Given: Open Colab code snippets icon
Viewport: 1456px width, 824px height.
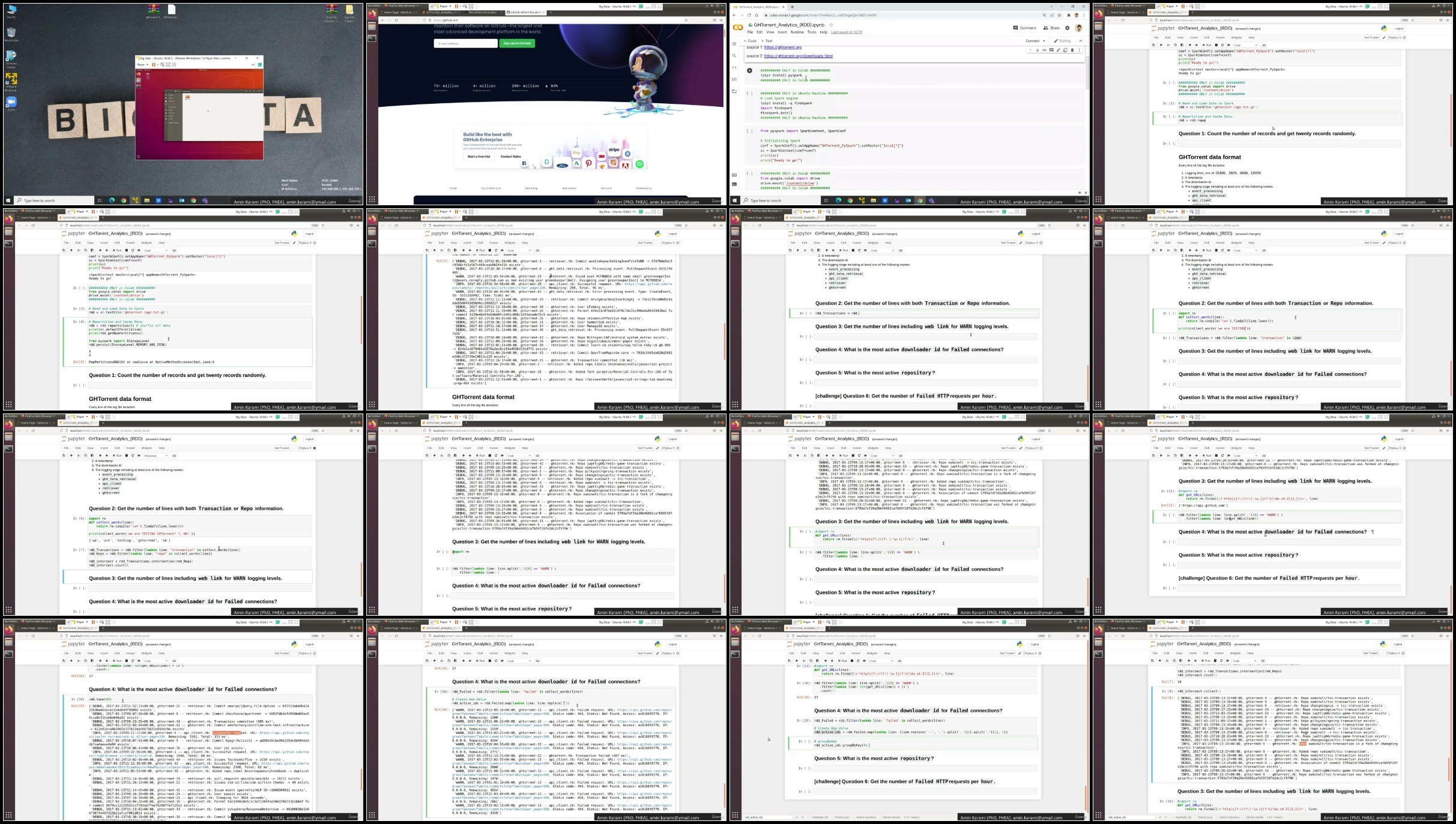Looking at the screenshot, I should (734, 67).
